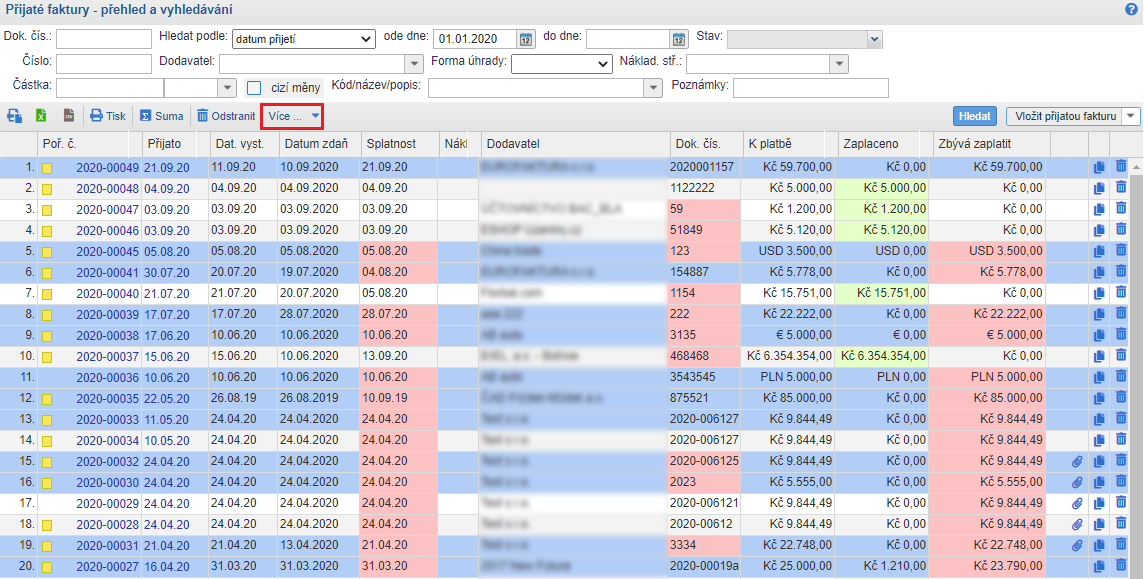Click 'Vložit přijatou fakturu' button
The image size is (1144, 579).
tap(1064, 116)
